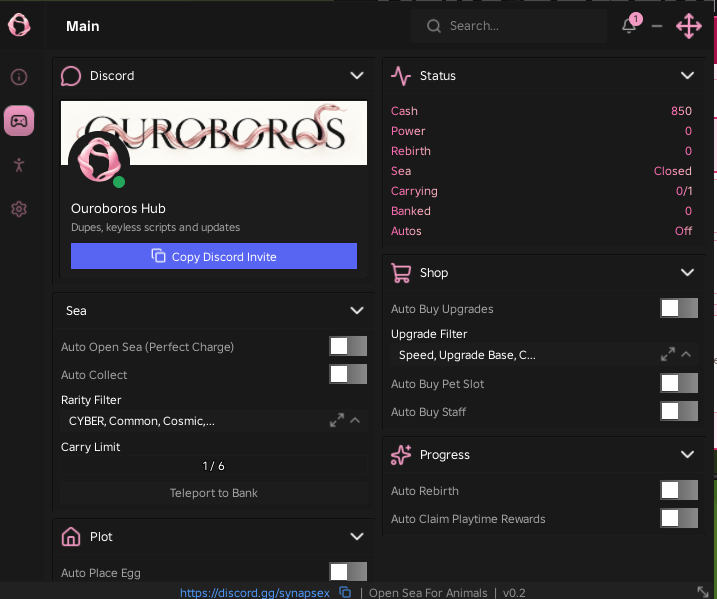Toggle Auto Claim Playtime Rewards
Screen dimensions: 717x599
pyautogui.click(x=679, y=518)
